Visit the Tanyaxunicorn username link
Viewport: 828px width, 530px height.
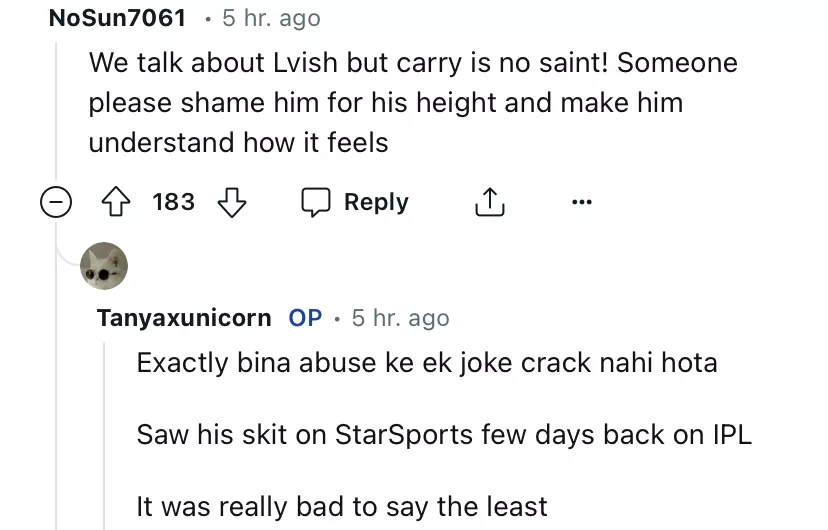(x=184, y=318)
